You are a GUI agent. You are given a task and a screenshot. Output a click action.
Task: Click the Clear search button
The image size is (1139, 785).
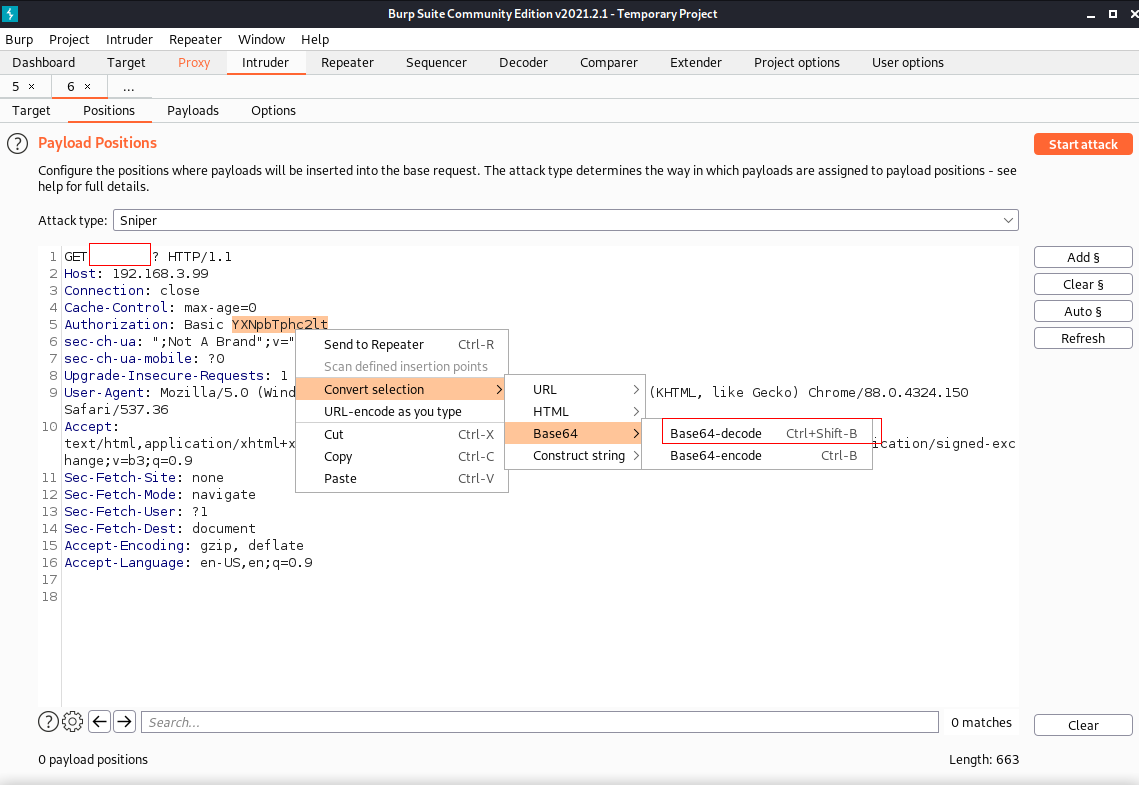coord(1083,725)
